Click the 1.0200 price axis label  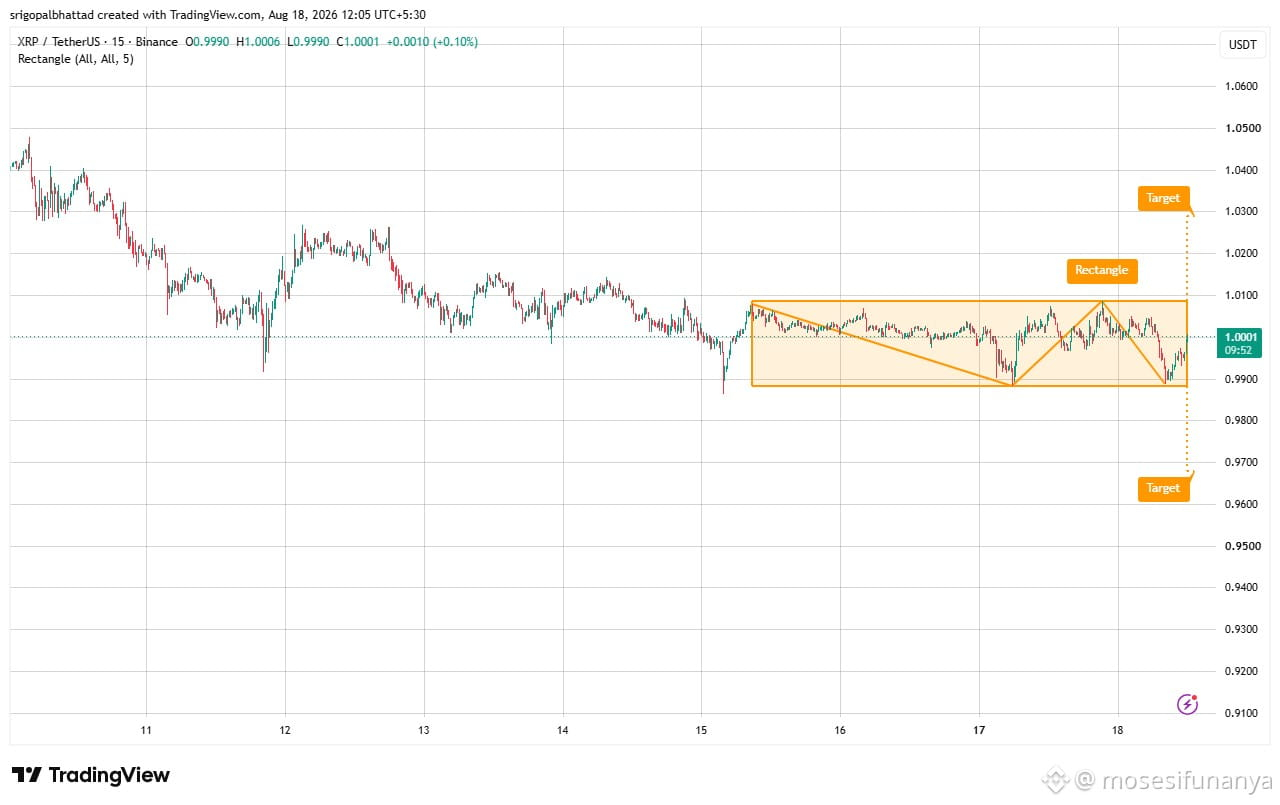tap(1241, 254)
